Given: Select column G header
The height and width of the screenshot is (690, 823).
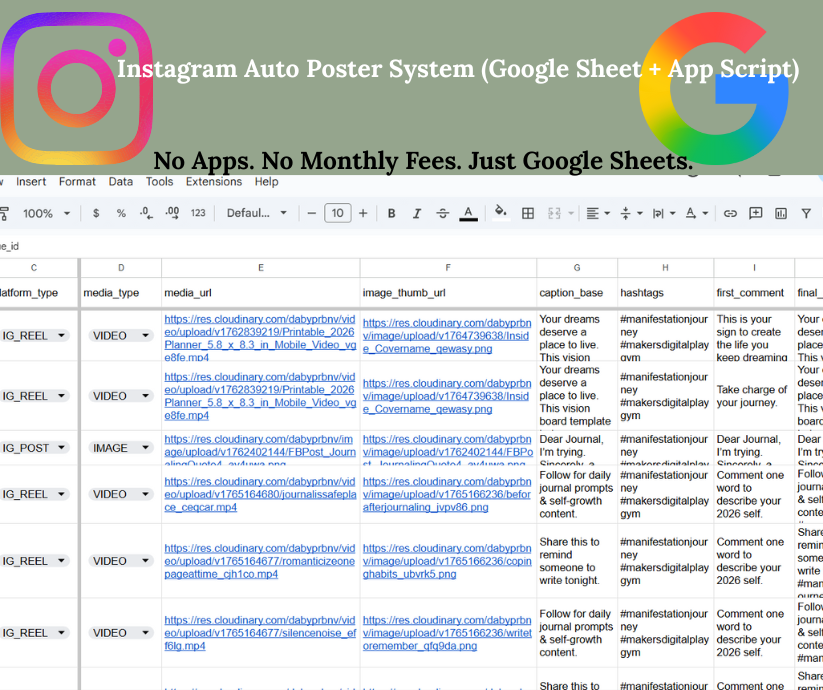Looking at the screenshot, I should (577, 268).
